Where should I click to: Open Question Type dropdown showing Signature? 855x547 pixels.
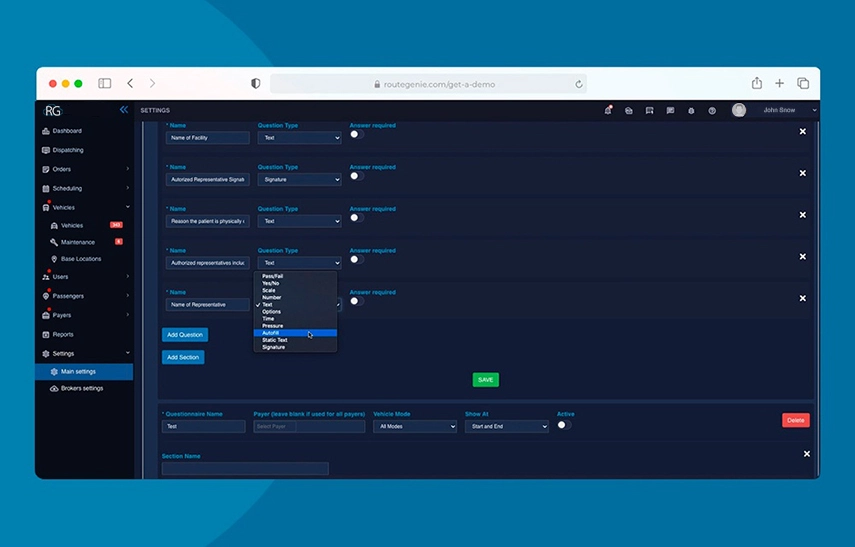pos(299,179)
